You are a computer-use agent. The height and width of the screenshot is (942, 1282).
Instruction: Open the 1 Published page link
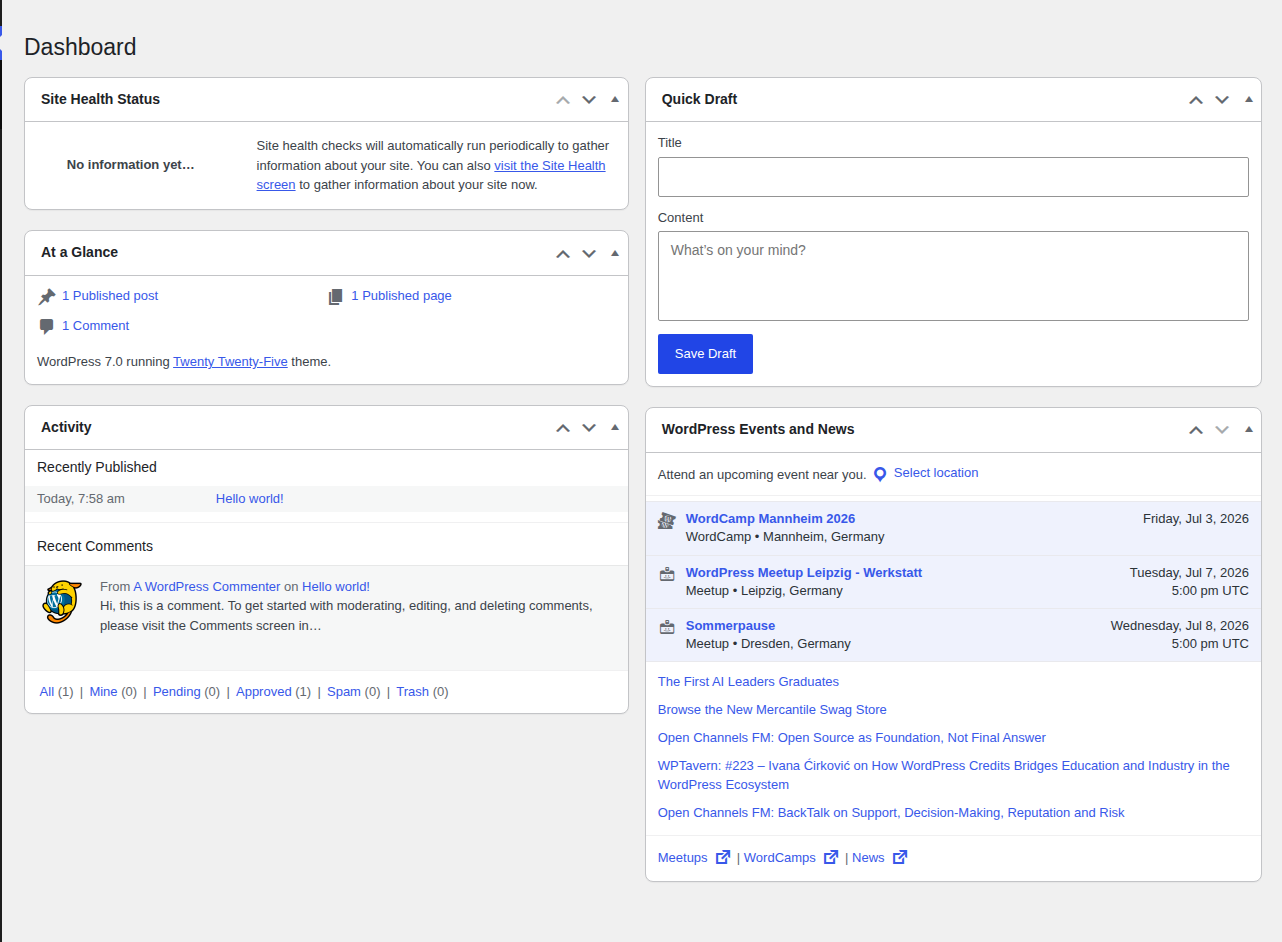click(x=401, y=296)
